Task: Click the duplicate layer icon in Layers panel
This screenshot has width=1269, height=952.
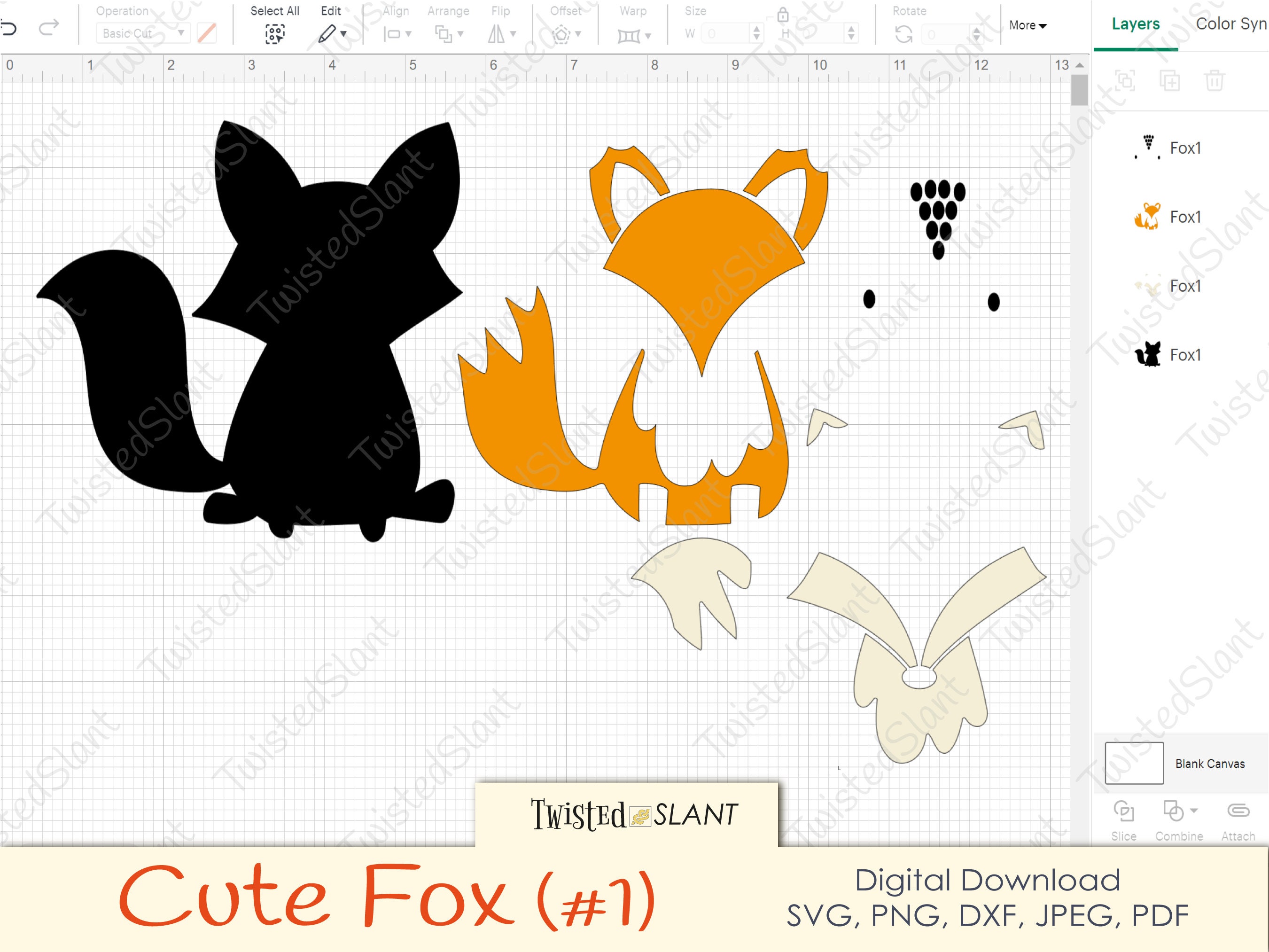Action: [x=1169, y=80]
